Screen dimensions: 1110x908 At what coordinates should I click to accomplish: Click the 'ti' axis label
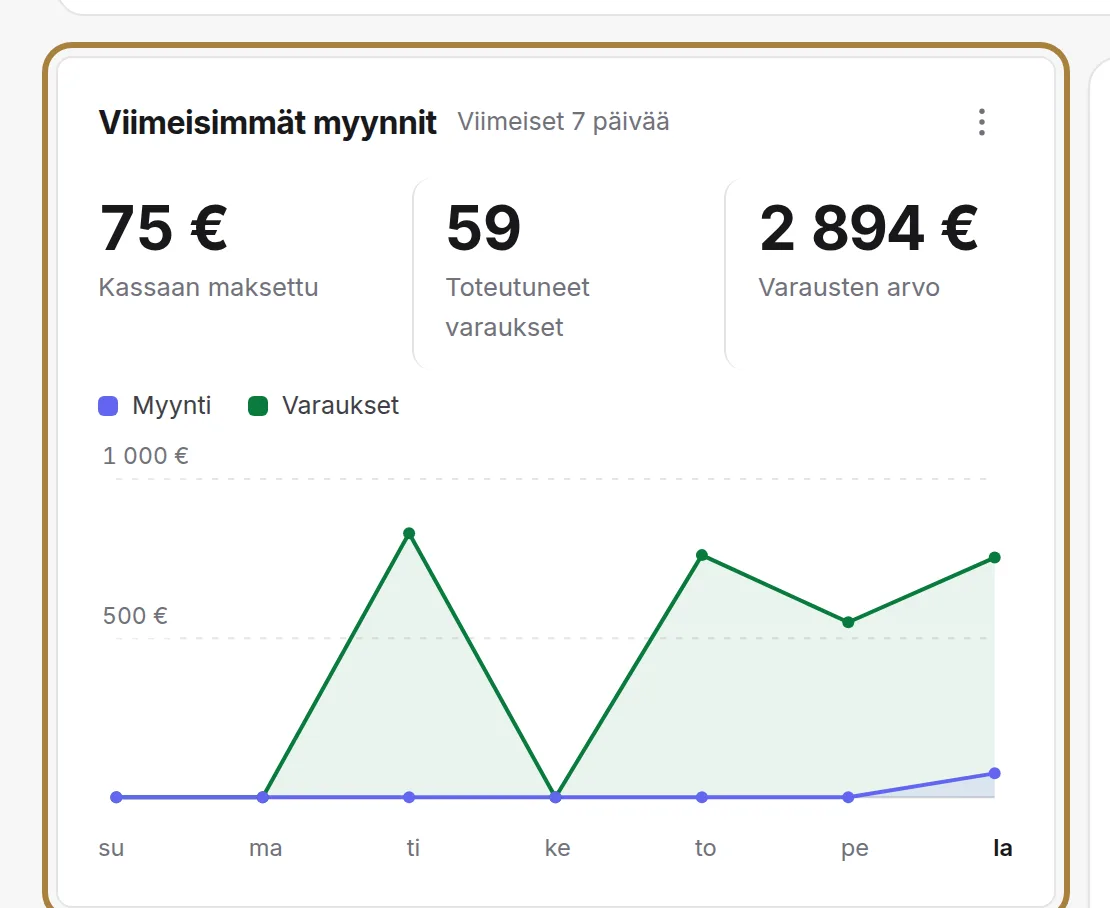[x=413, y=847]
